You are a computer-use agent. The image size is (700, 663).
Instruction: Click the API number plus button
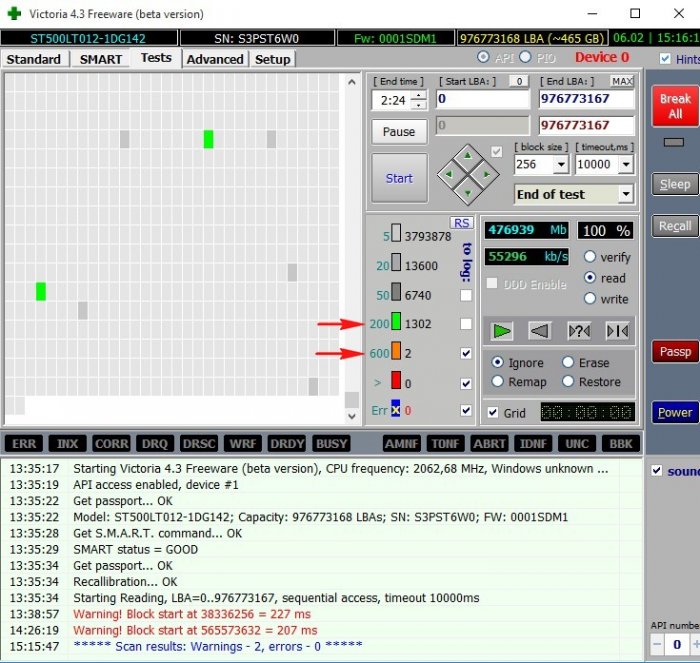pos(695,644)
